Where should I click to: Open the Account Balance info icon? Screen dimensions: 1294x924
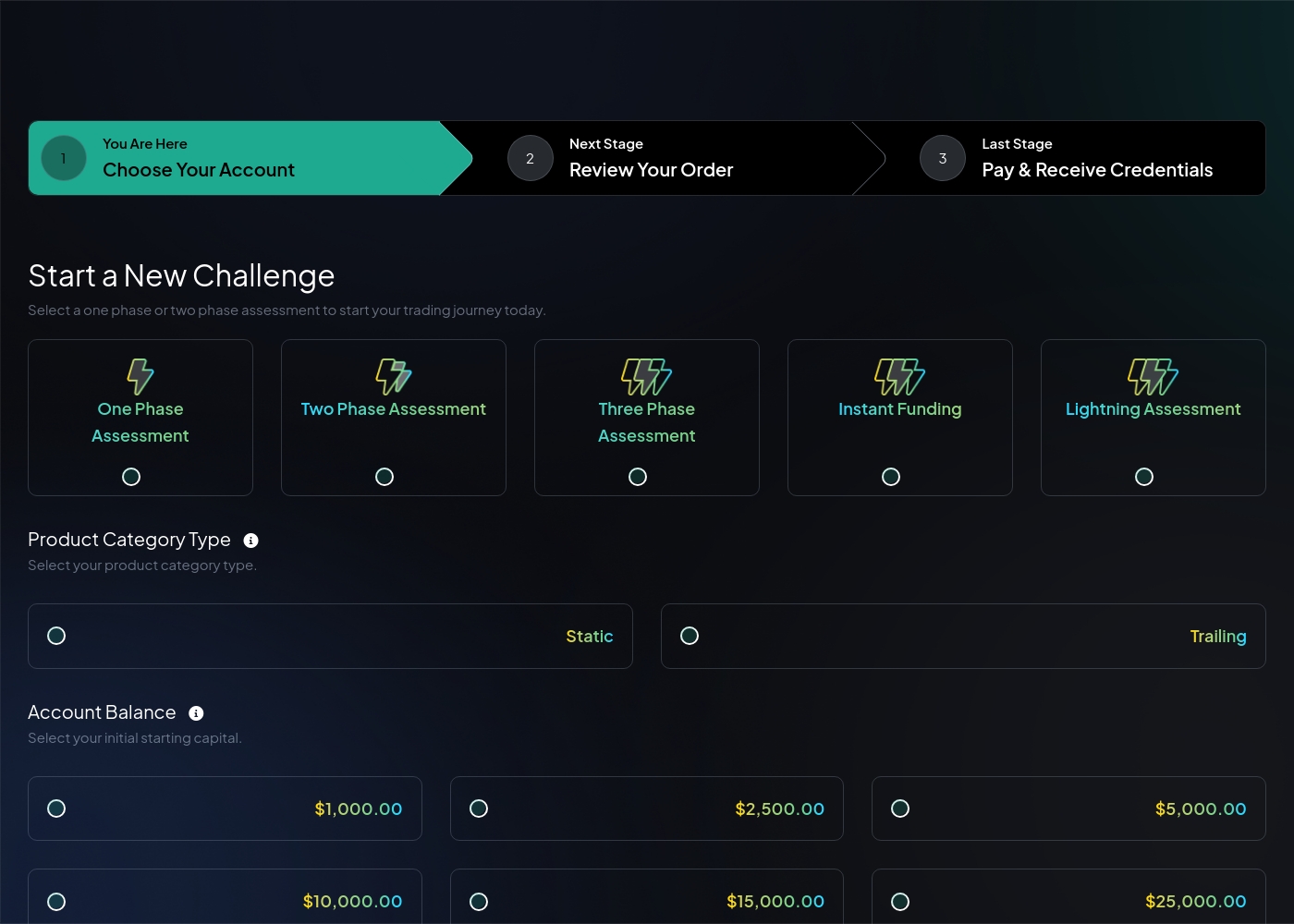coord(196,713)
